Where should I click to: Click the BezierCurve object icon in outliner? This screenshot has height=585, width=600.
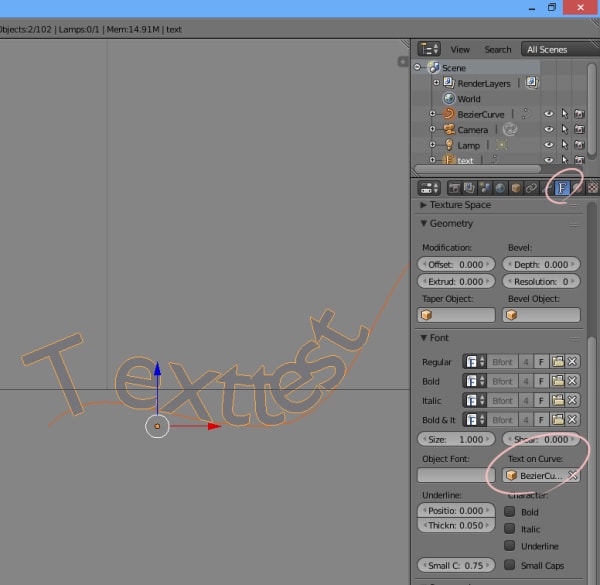pyautogui.click(x=449, y=114)
